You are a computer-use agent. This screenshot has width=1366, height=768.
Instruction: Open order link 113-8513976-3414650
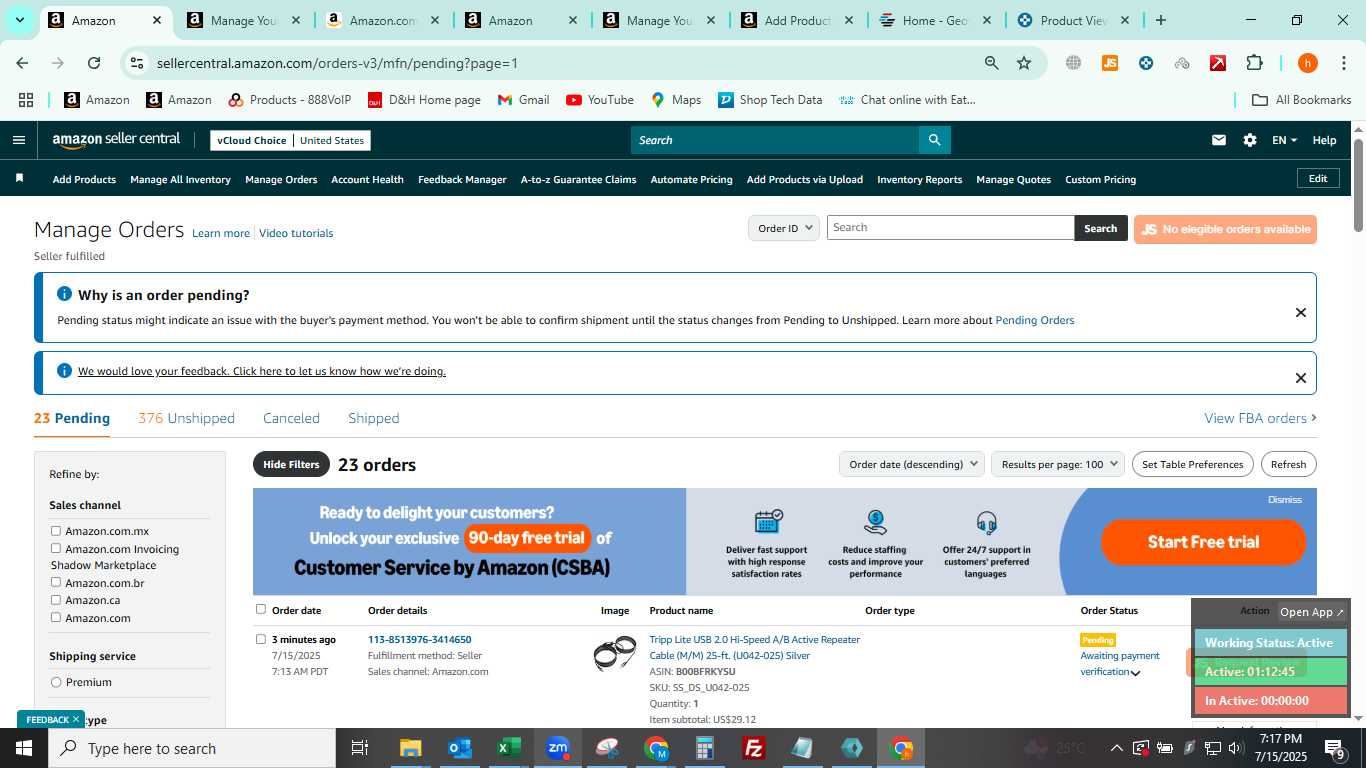click(419, 639)
